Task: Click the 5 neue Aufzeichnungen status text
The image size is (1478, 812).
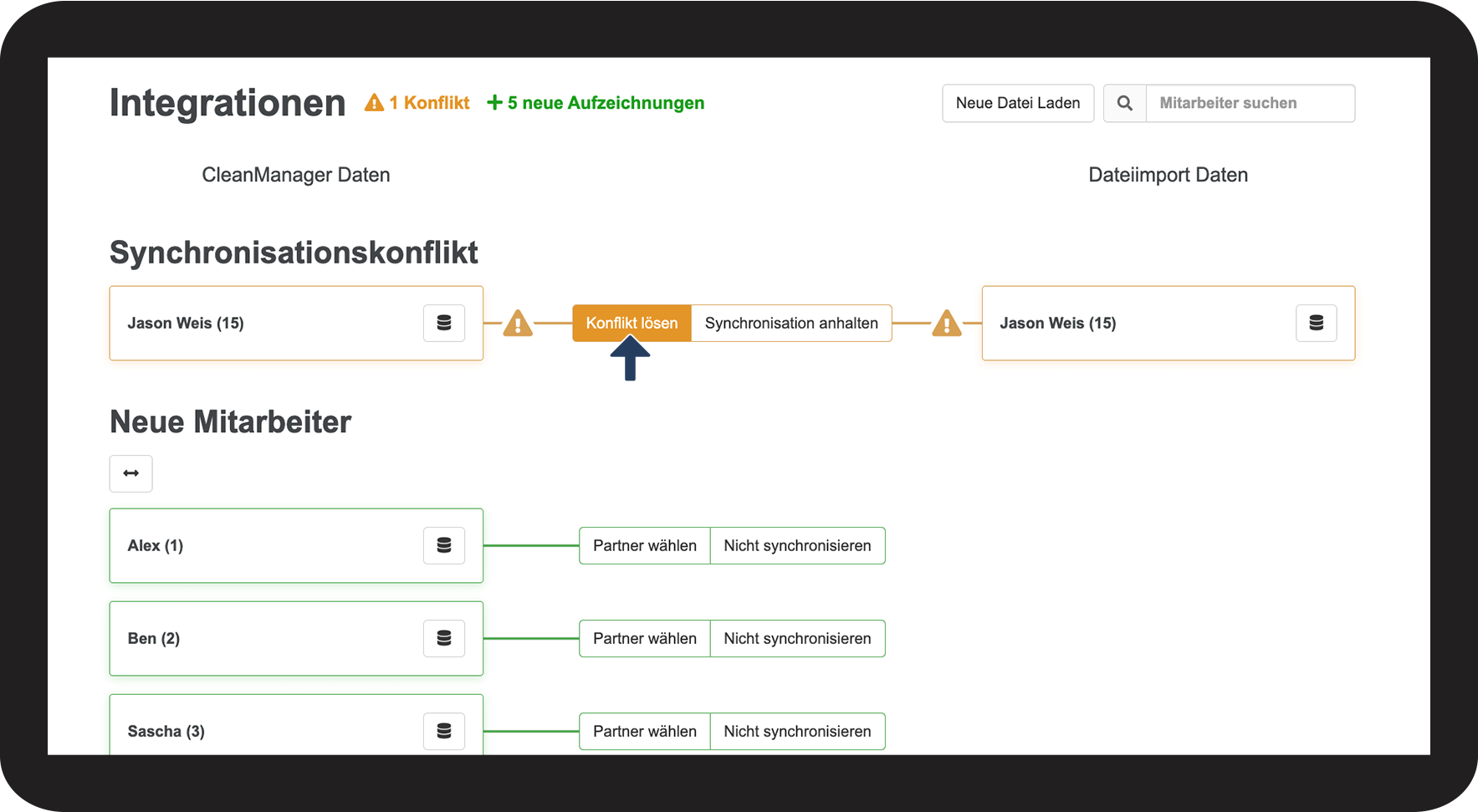Action: [606, 103]
